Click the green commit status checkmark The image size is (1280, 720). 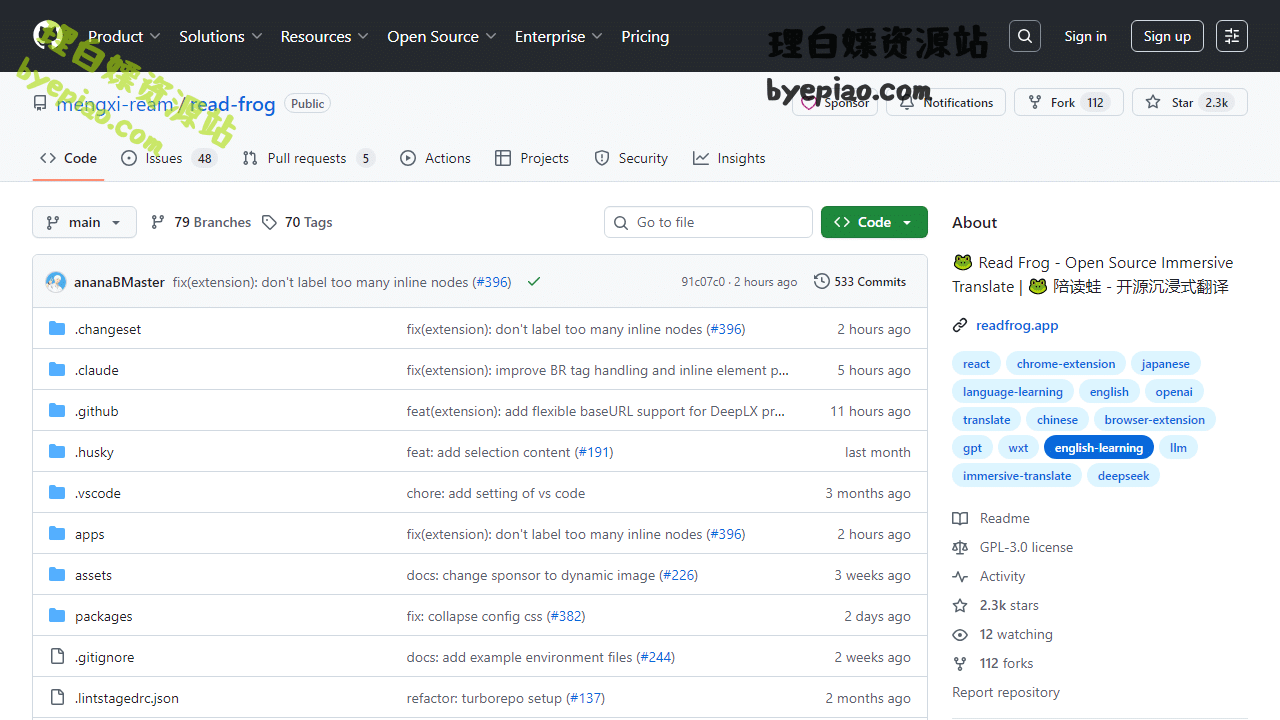click(534, 282)
